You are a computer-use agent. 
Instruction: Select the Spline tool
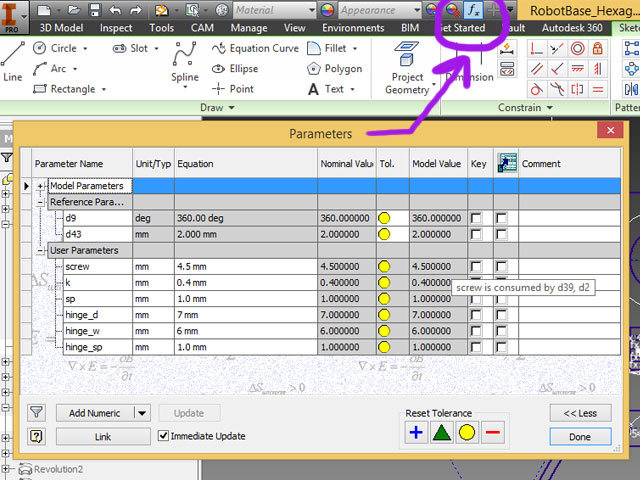(184, 61)
